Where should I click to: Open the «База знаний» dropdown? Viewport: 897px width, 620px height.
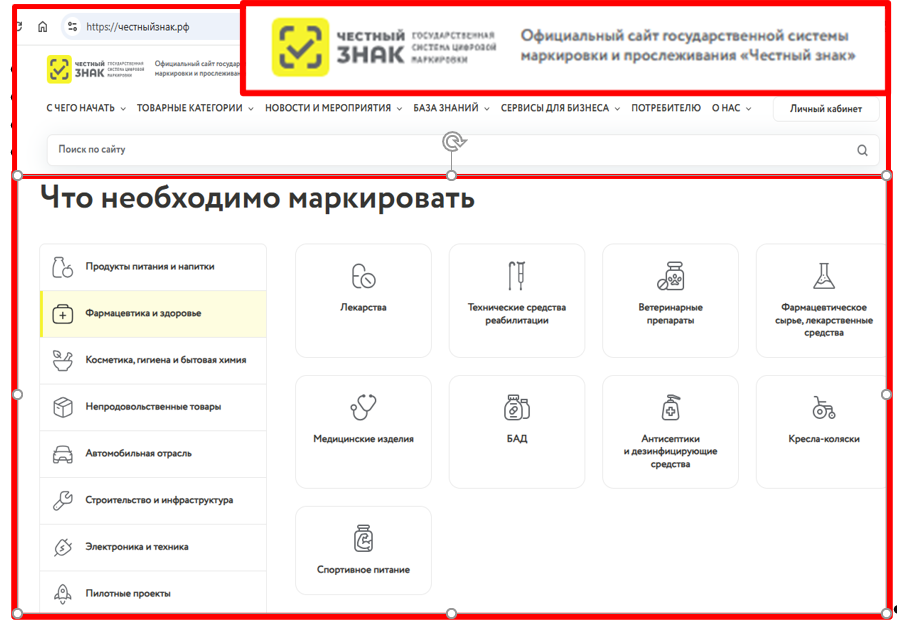(451, 108)
